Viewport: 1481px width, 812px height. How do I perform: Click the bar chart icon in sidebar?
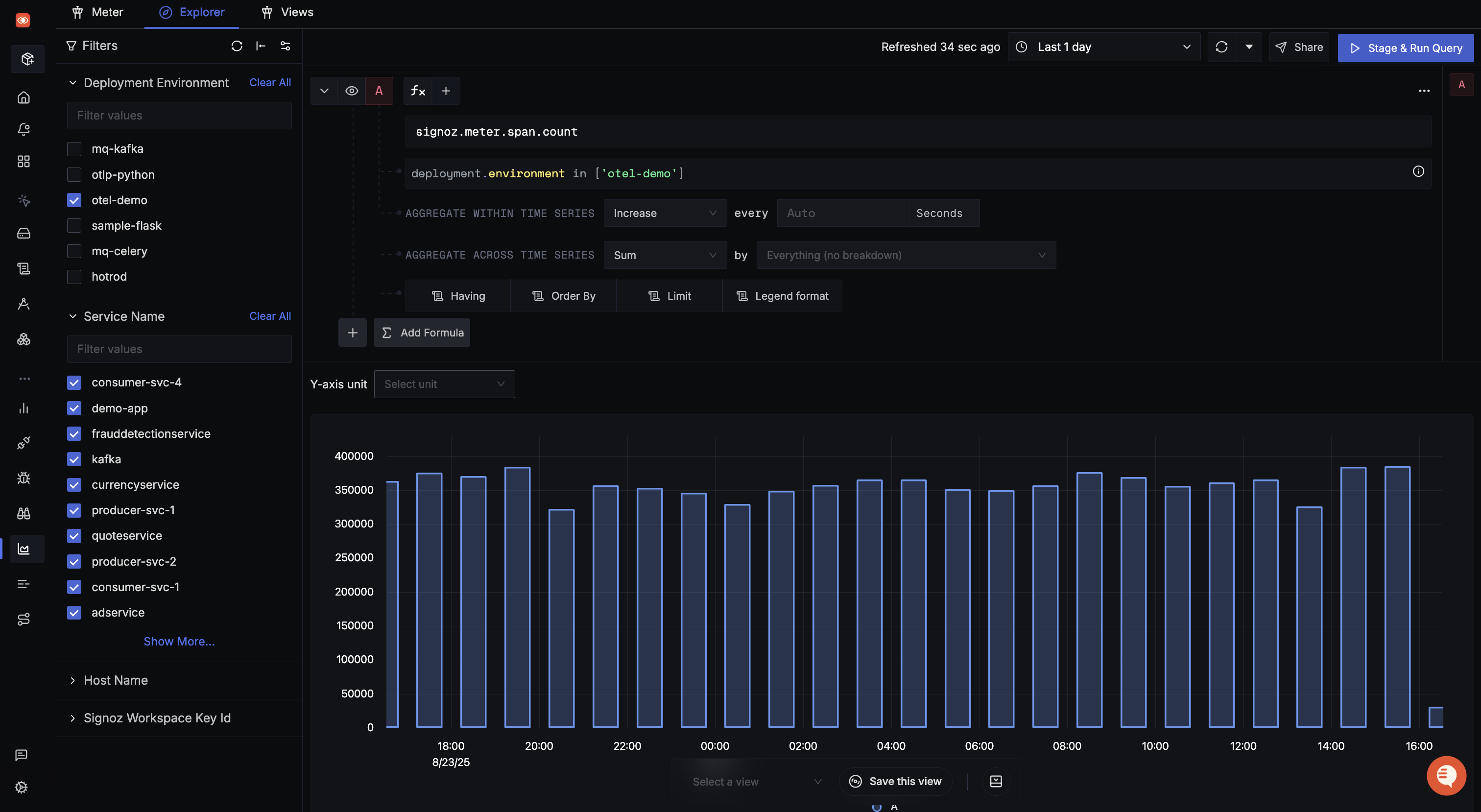coord(24,408)
